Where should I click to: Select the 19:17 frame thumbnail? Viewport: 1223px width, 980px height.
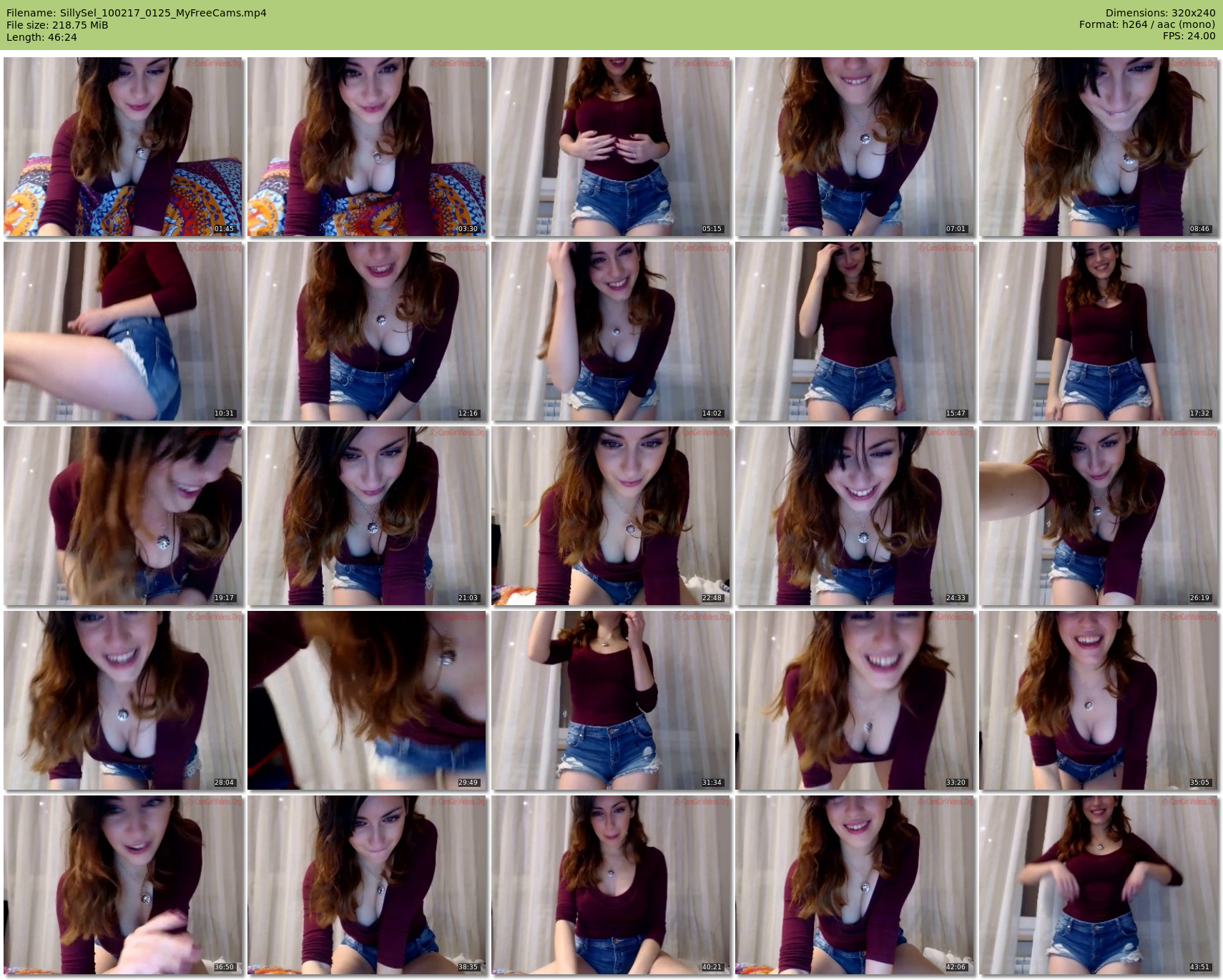[x=123, y=516]
